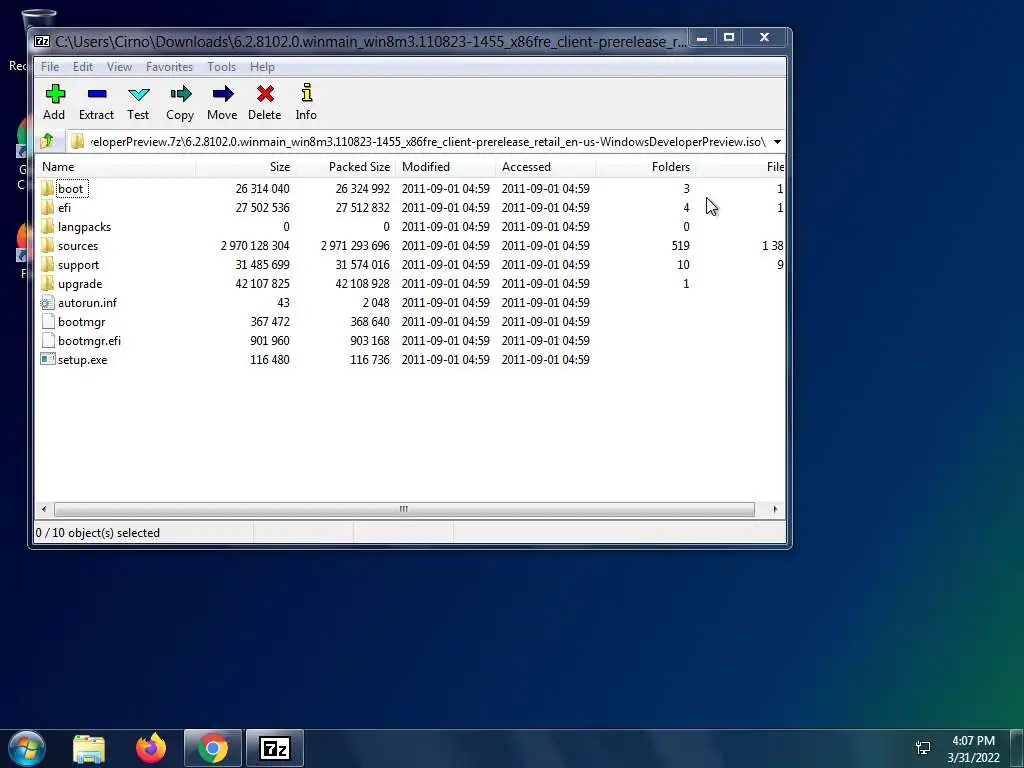Click the setup.exe file icon

[x=47, y=359]
